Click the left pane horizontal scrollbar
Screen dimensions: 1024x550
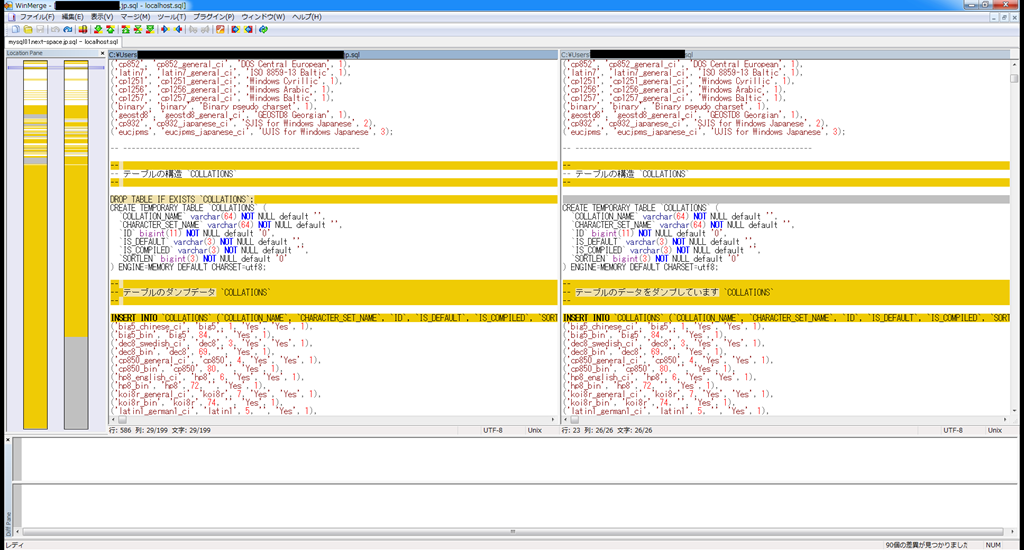pyautogui.click(x=333, y=420)
